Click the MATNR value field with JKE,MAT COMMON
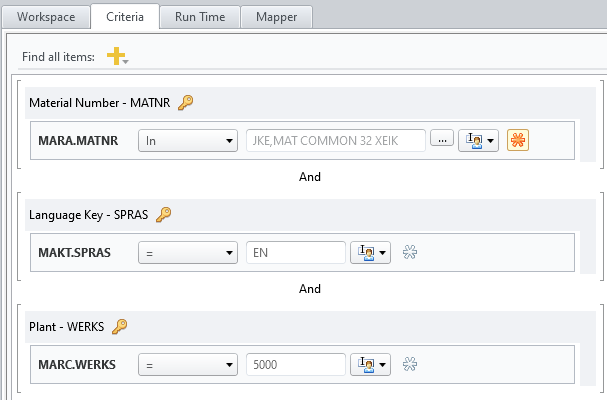This screenshot has height=400, width=607. pyautogui.click(x=336, y=141)
